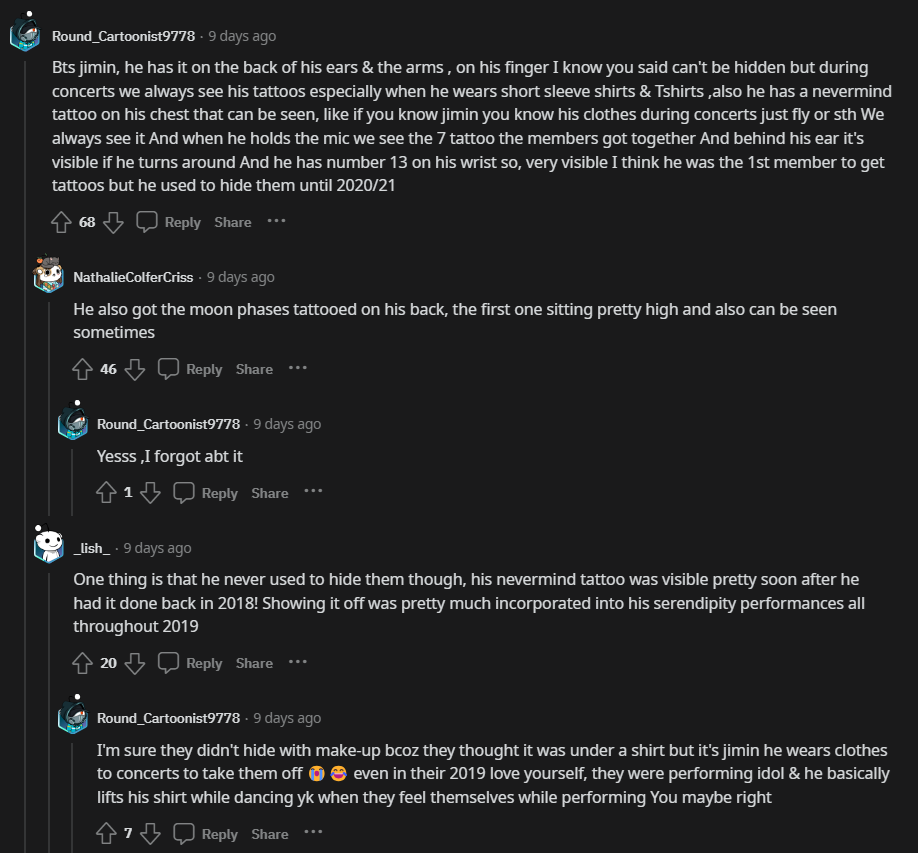Open the three-dot menu on NathalieColferCriss's comment
918x853 pixels.
[298, 368]
